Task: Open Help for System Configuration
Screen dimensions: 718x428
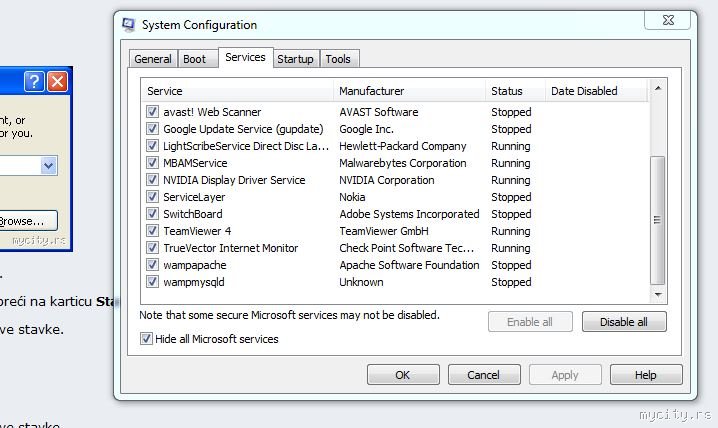Action: pos(646,375)
